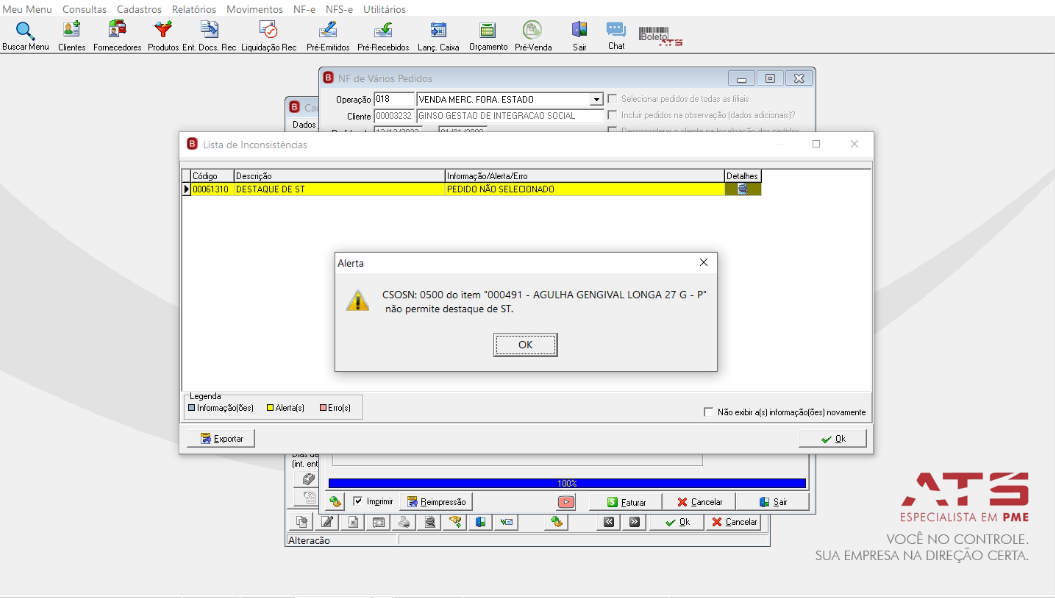Screen dimensions: 1055x598
Task: Open the Movimentos menu
Action: (x=254, y=9)
